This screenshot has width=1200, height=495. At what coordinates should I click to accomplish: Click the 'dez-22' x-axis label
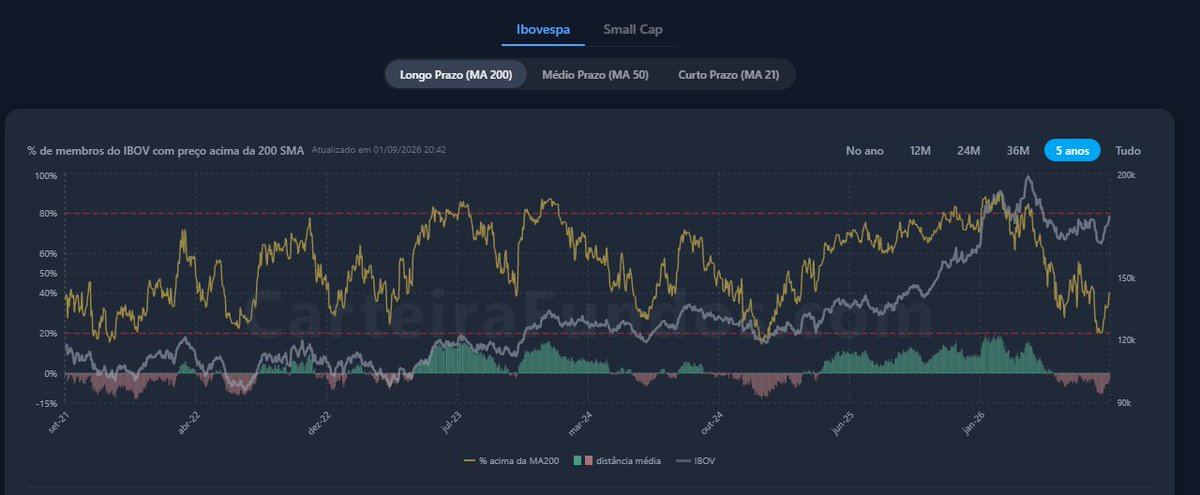tap(321, 423)
